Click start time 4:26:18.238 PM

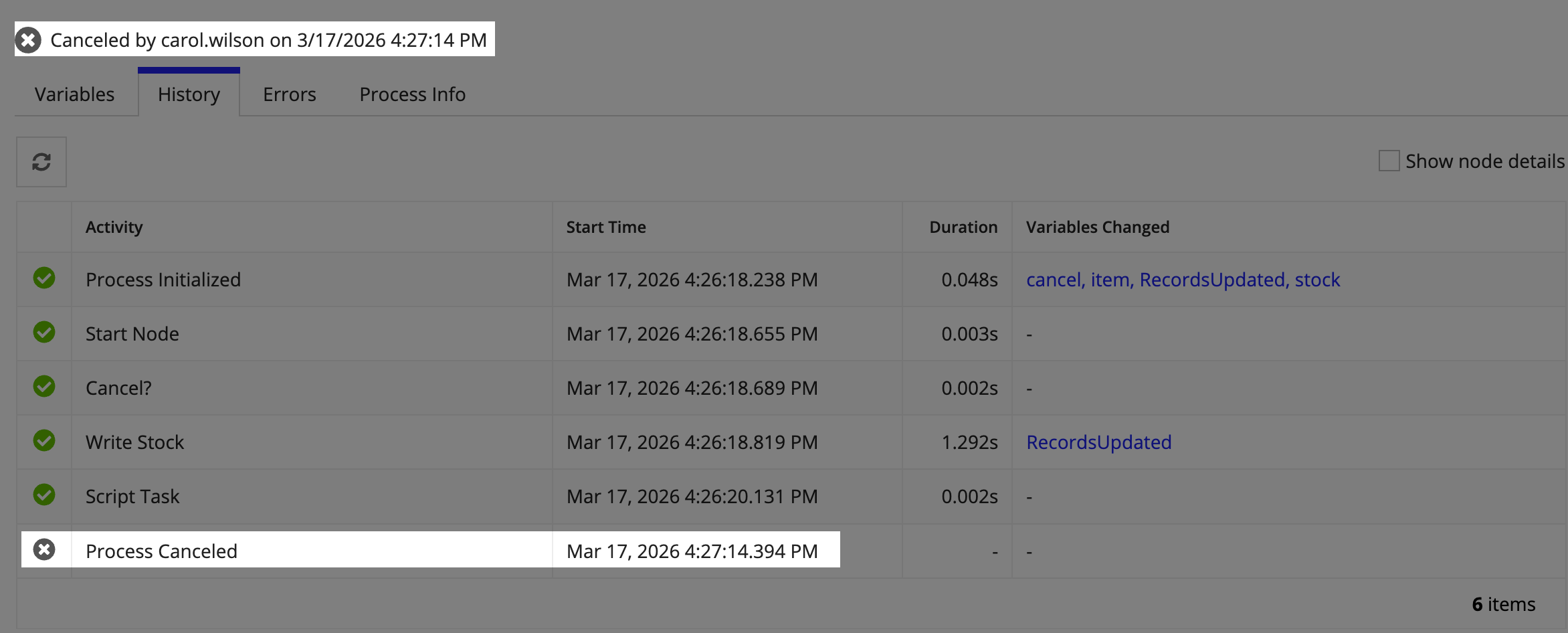692,280
